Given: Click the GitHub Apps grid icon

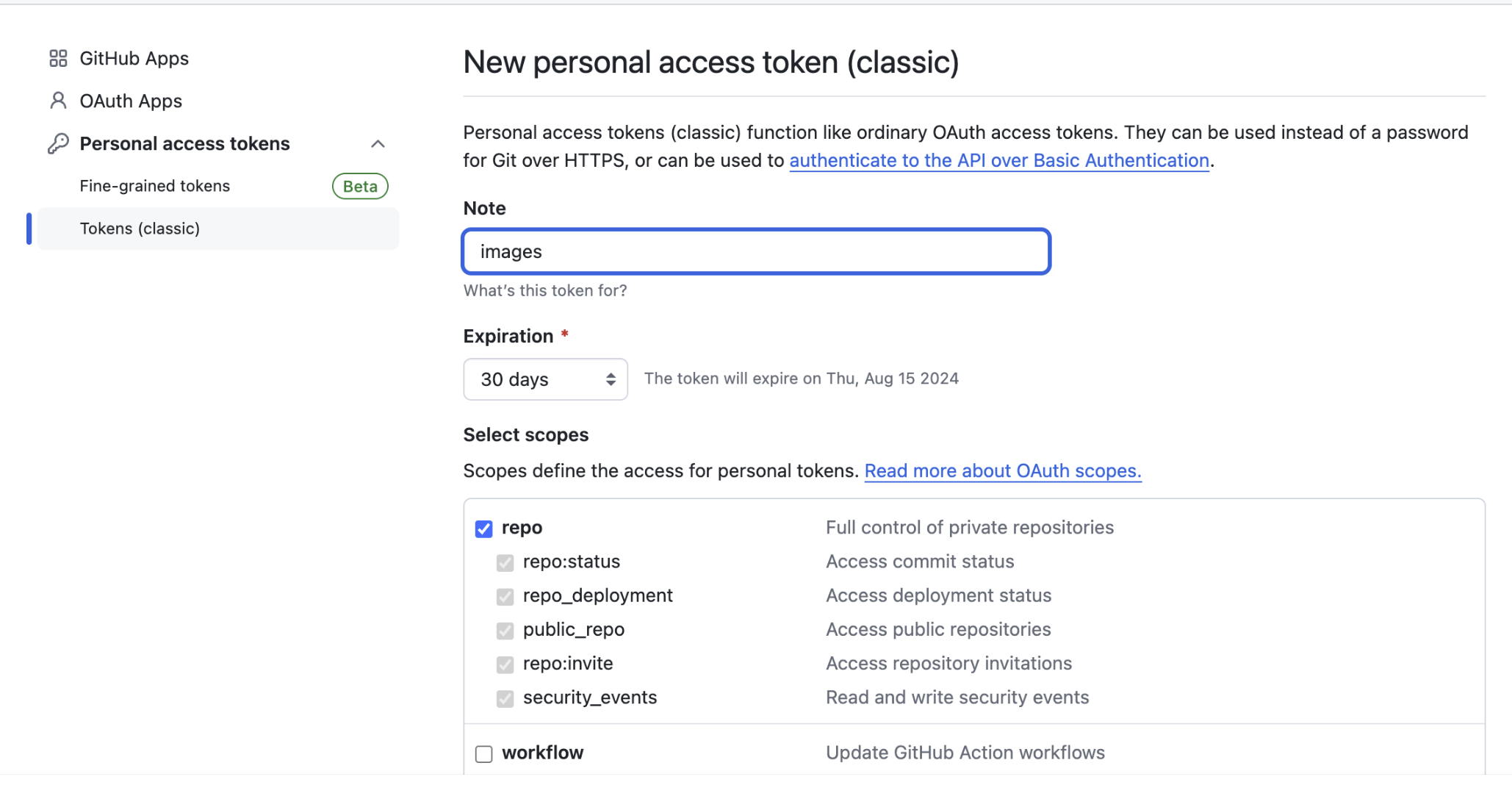Looking at the screenshot, I should click(x=58, y=59).
